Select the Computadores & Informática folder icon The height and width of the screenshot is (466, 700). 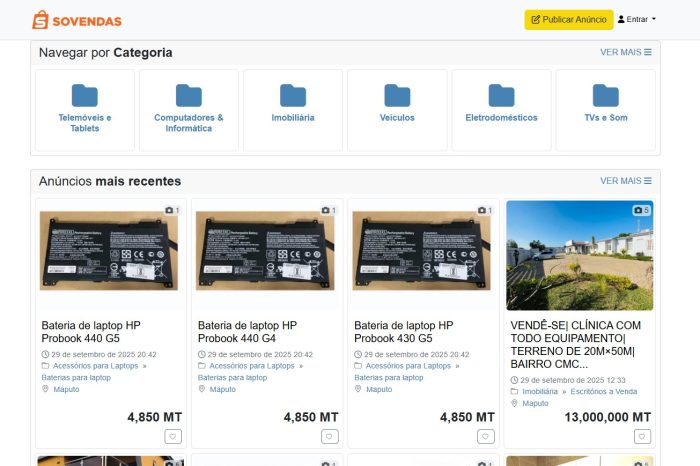pyautogui.click(x=188, y=95)
